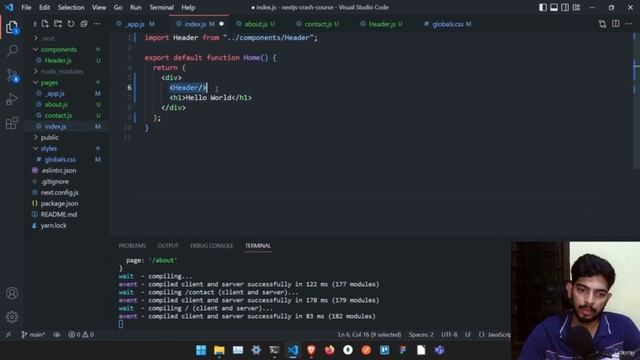Image resolution: width=640 pixels, height=360 pixels.
Task: Open the Terminal menu
Action: tap(161, 7)
